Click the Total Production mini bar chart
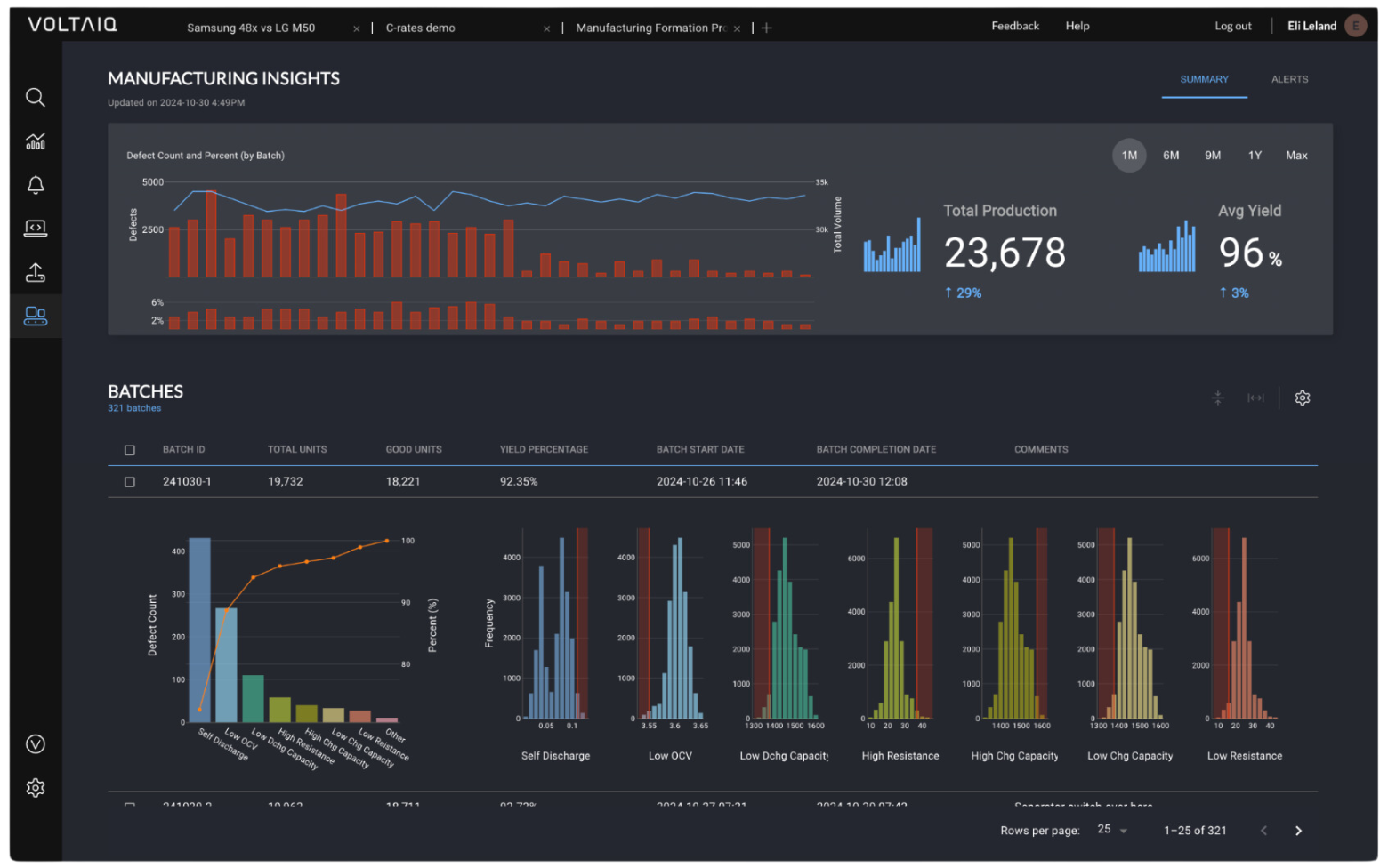1388x868 pixels. (892, 245)
